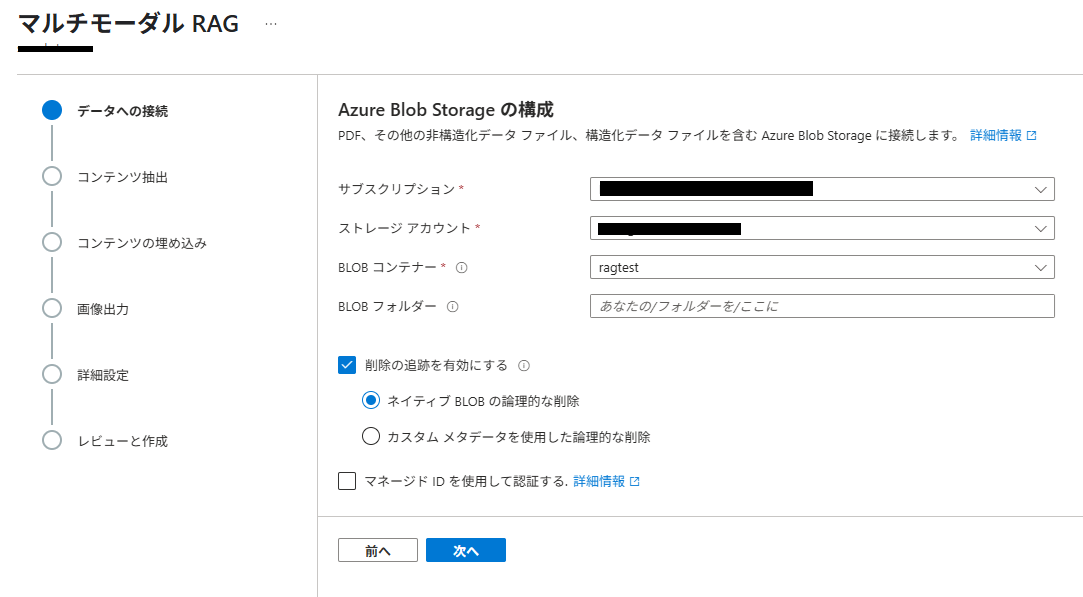Go to the 画像出力 step

(x=103, y=310)
